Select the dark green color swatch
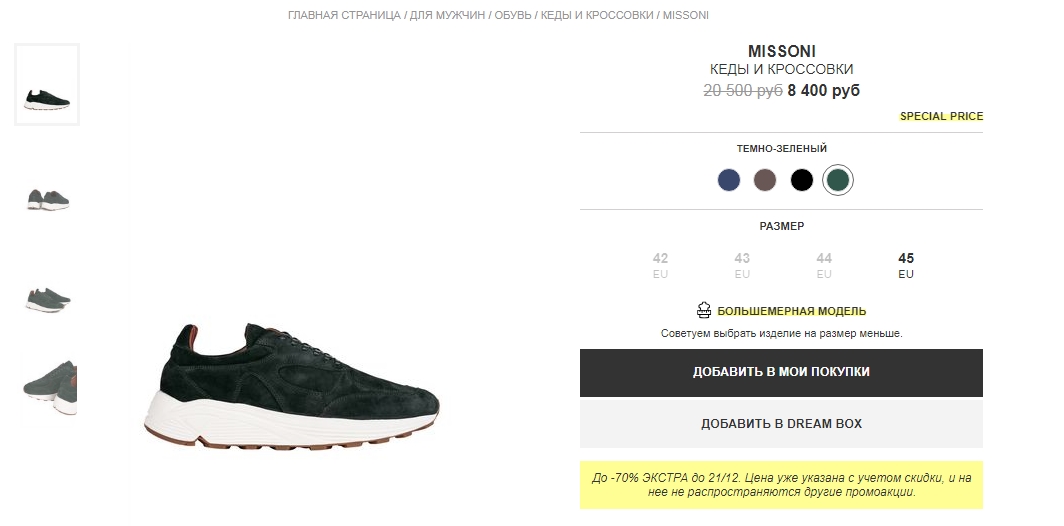 (838, 180)
